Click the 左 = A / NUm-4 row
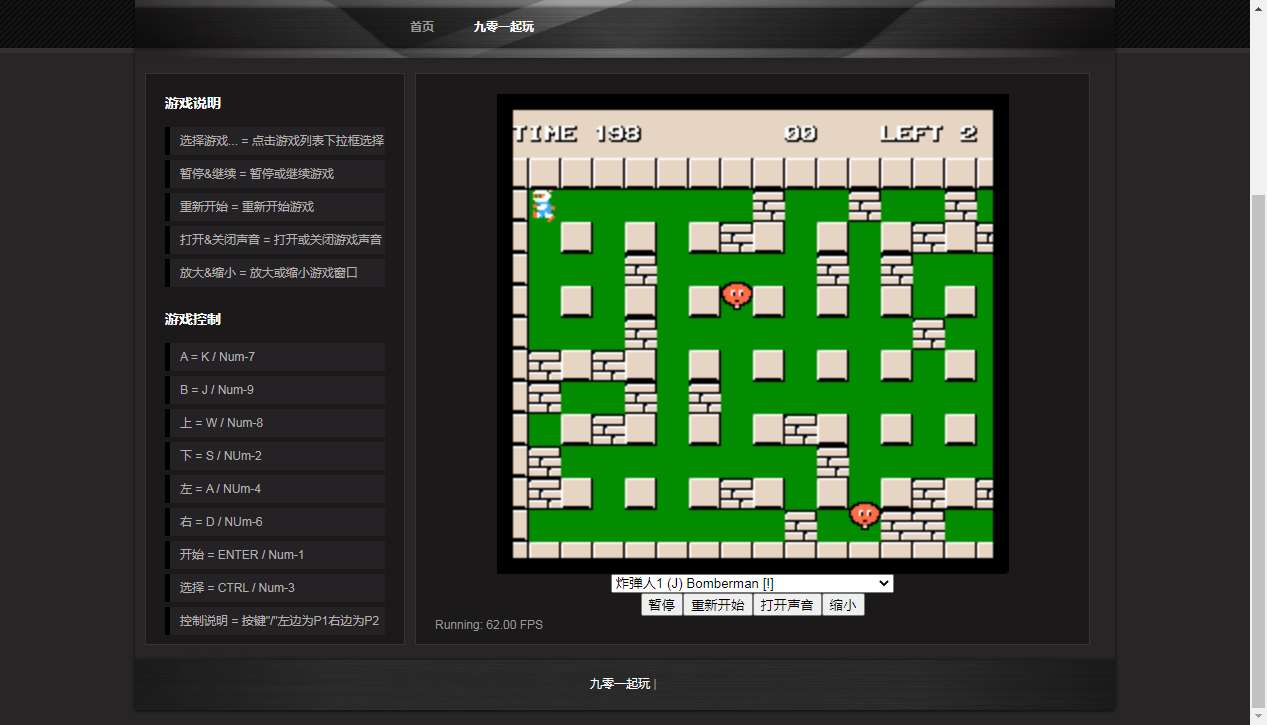Viewport: 1267px width, 725px height. [x=275, y=489]
